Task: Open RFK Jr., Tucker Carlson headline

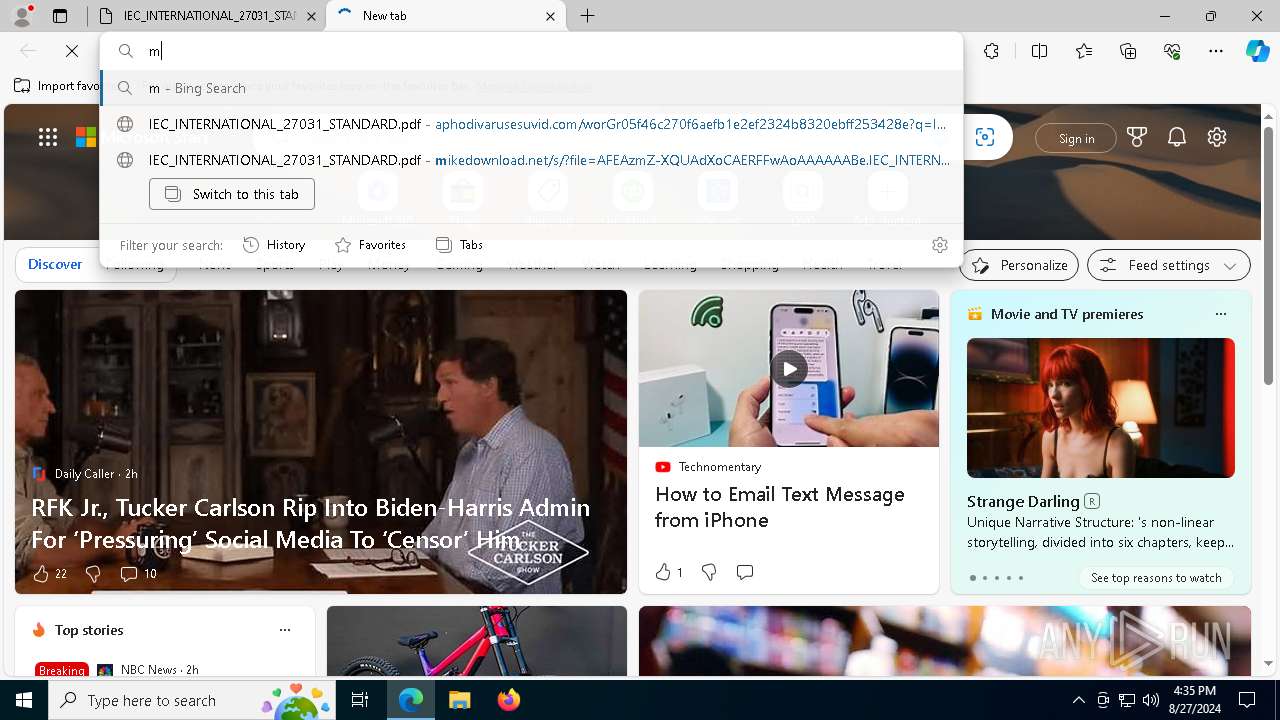Action: [311, 523]
